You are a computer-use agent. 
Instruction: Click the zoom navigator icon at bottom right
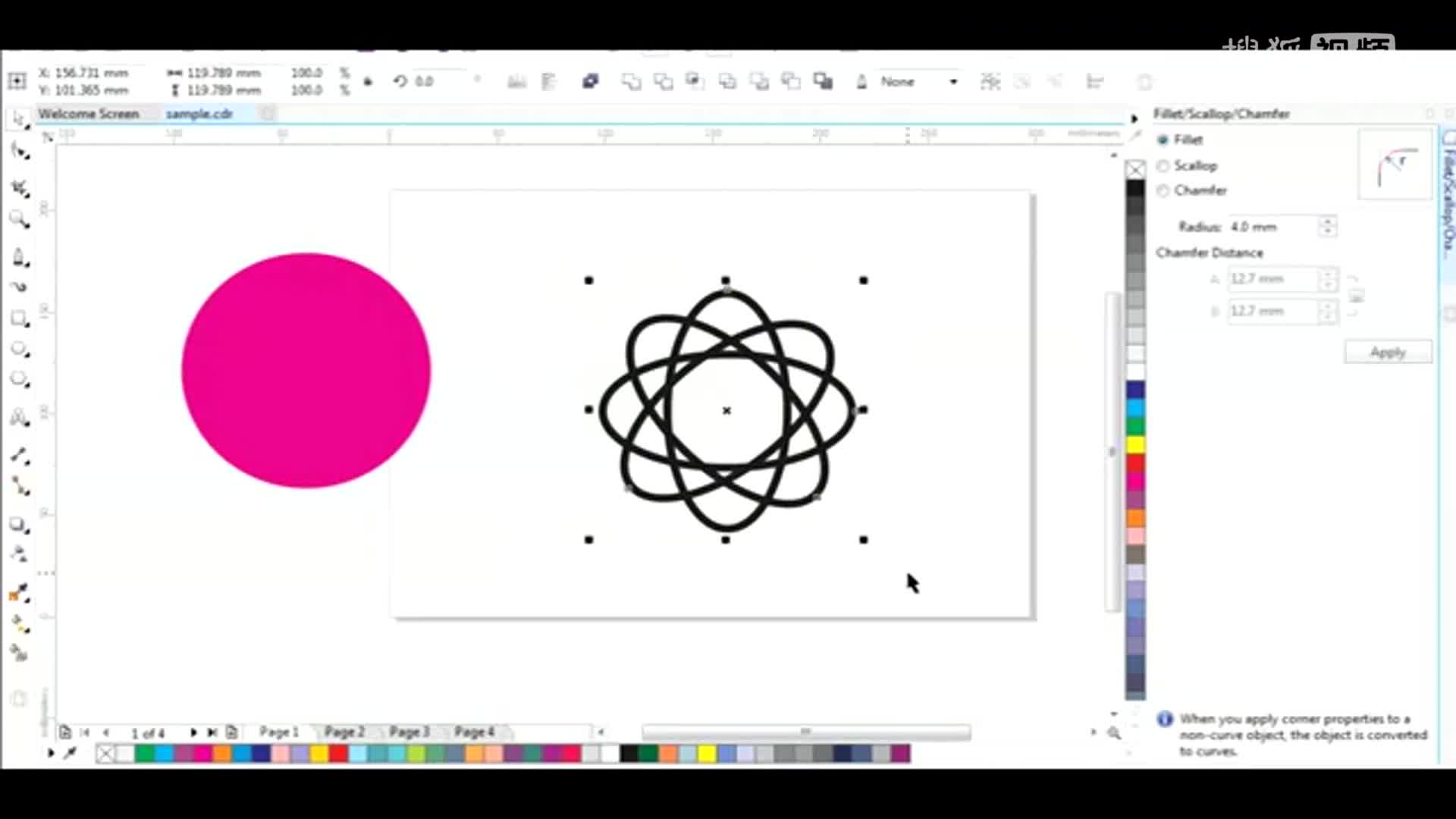tap(1114, 733)
